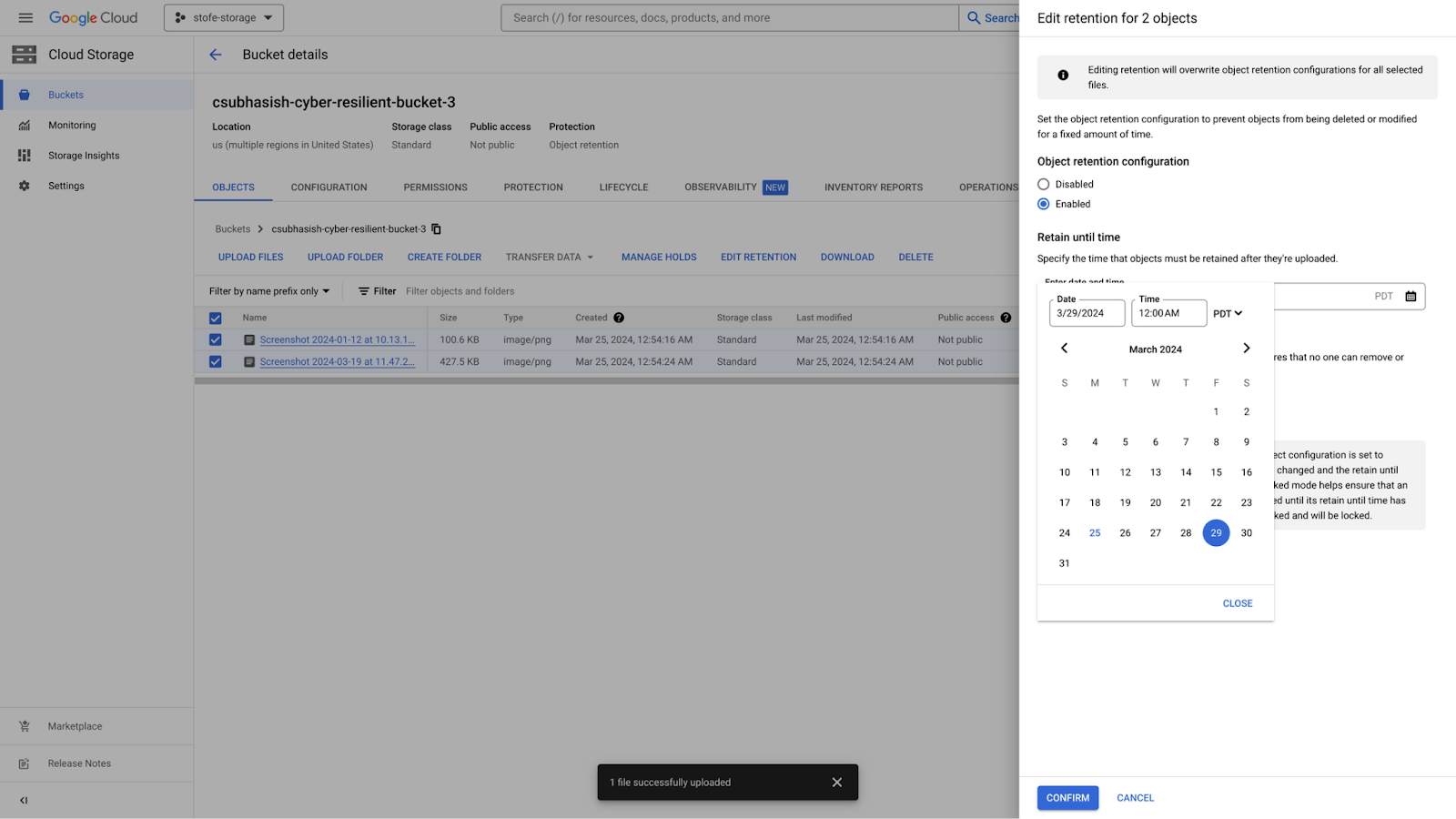The height and width of the screenshot is (819, 1456).
Task: Click the Date input field
Action: pos(1087,313)
